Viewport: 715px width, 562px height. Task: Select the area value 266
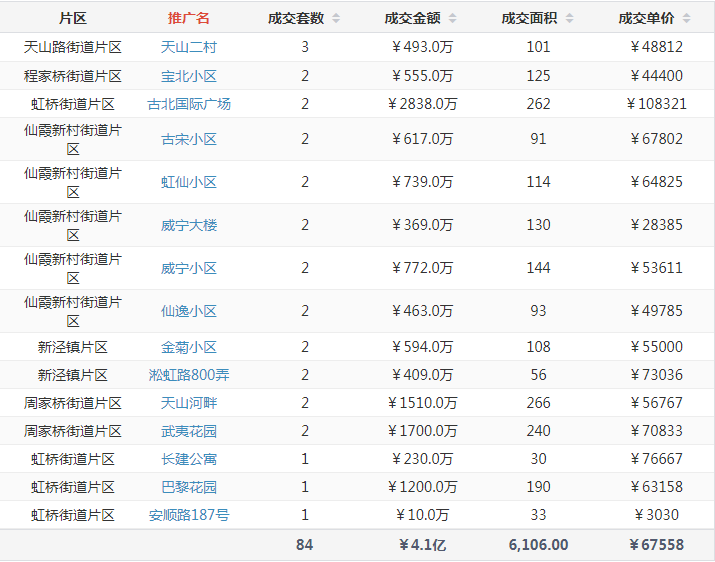pyautogui.click(x=539, y=403)
